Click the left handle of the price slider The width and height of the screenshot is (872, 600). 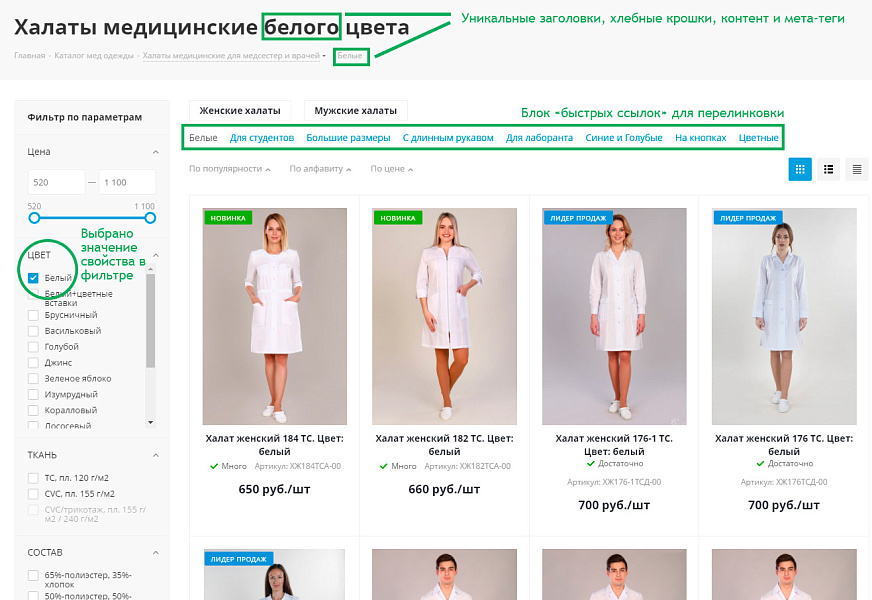tap(33, 217)
